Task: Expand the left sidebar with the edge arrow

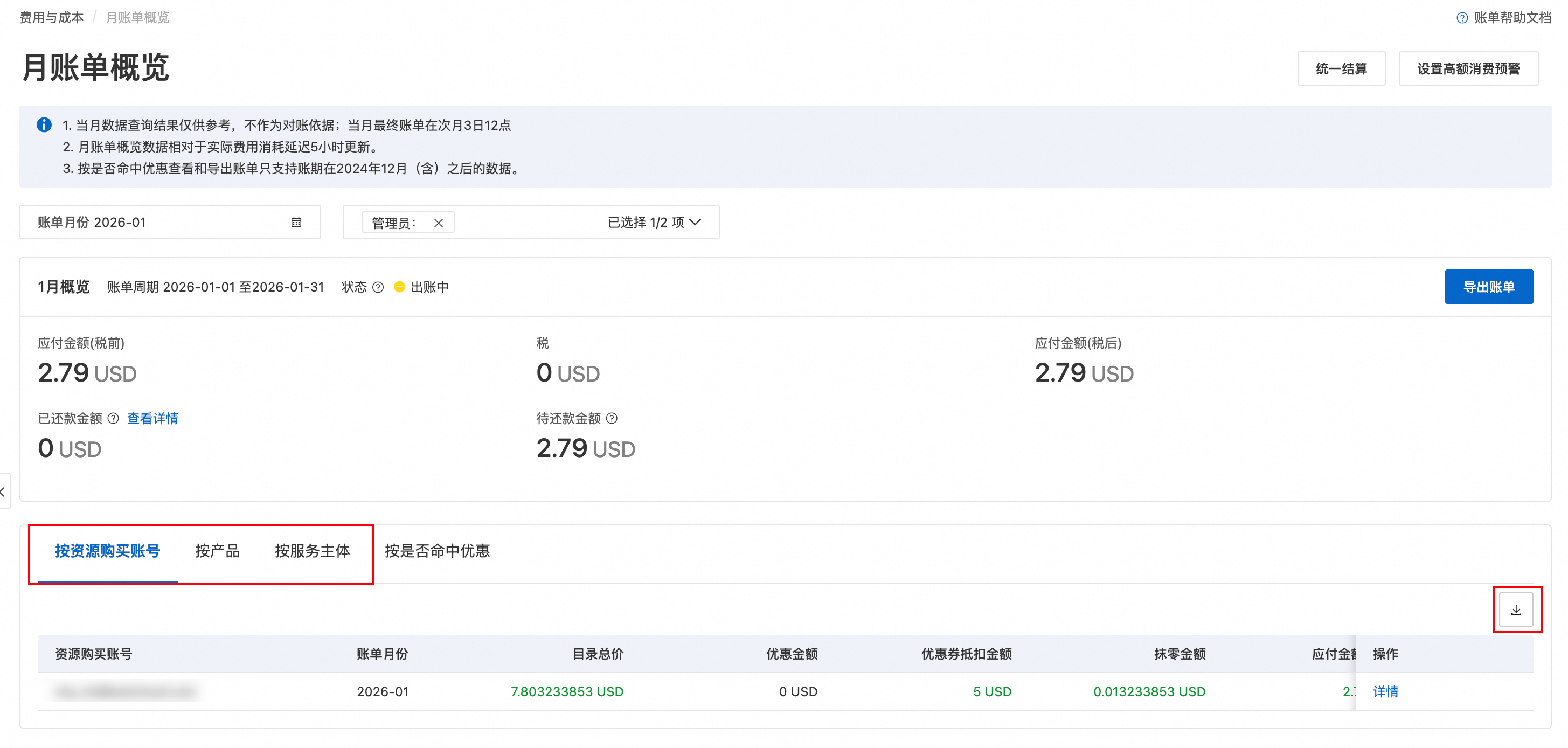Action: 4,491
